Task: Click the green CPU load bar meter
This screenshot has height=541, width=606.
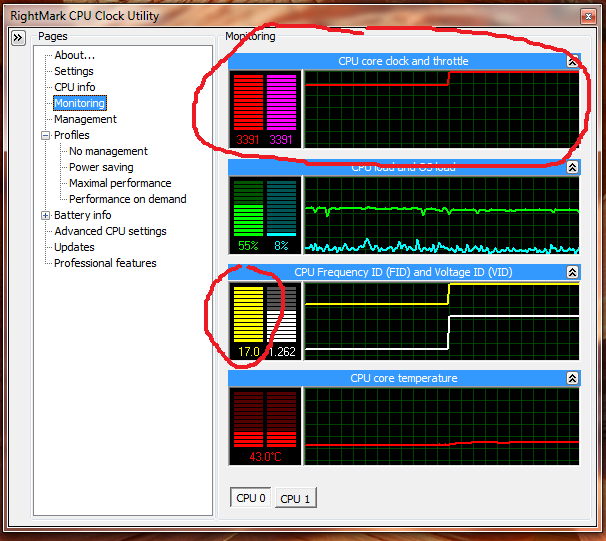Action: [x=249, y=209]
